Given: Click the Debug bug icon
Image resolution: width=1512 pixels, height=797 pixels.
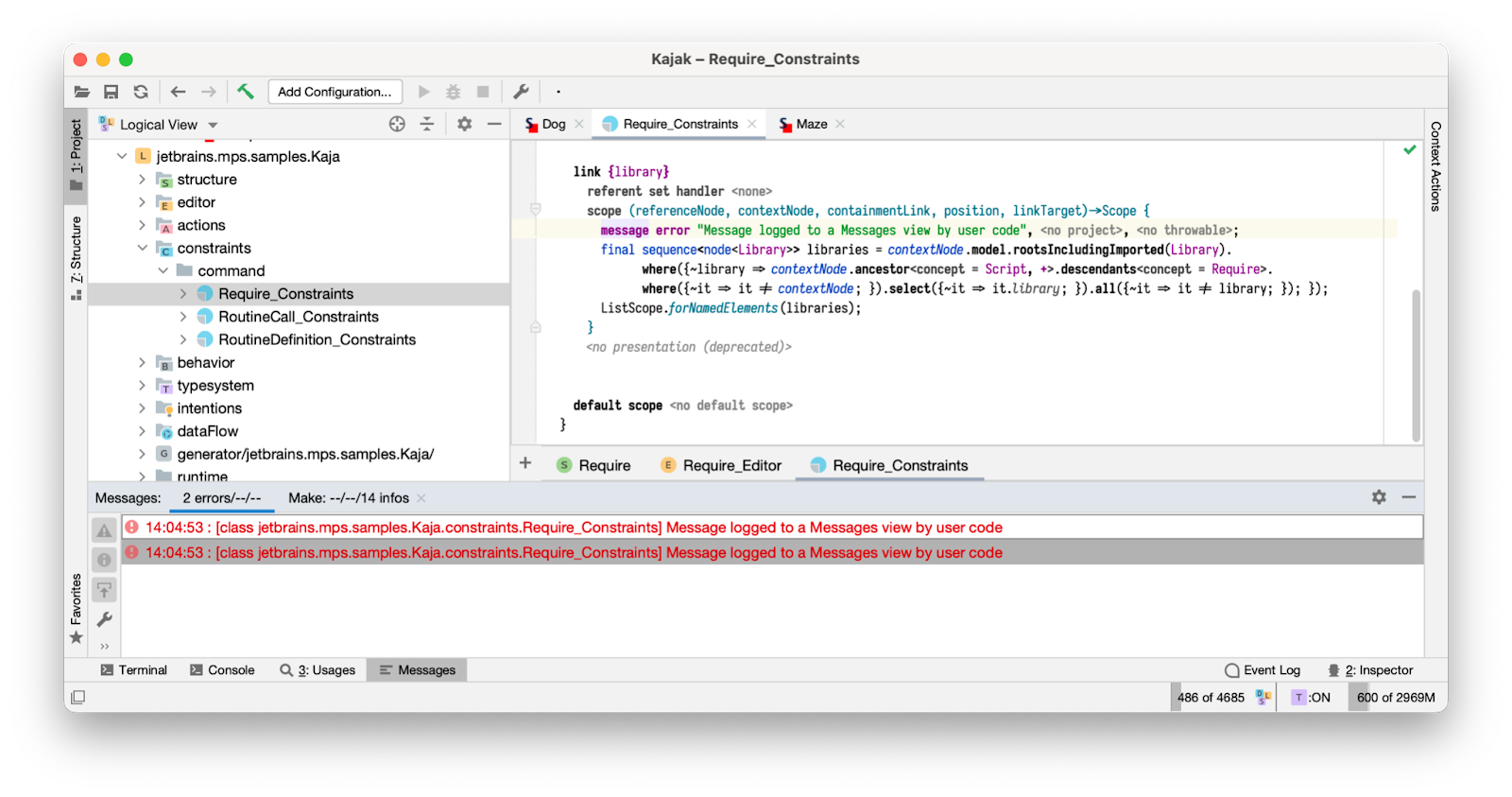Looking at the screenshot, I should pyautogui.click(x=454, y=92).
